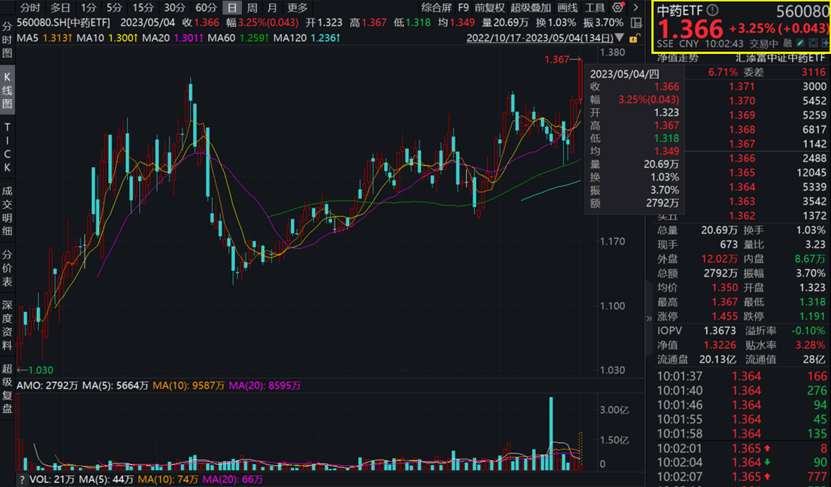Expand the 更多 period options
831x487 pixels.
point(298,7)
